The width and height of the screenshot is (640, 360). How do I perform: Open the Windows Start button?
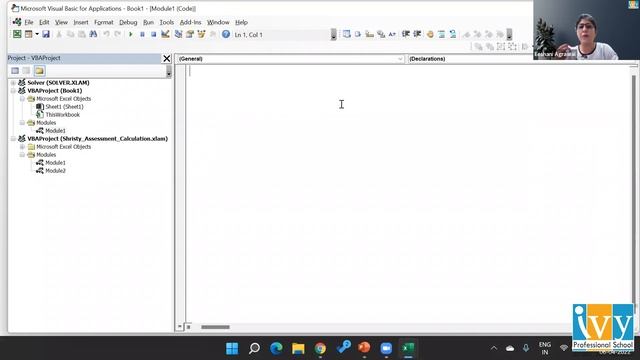(232, 348)
